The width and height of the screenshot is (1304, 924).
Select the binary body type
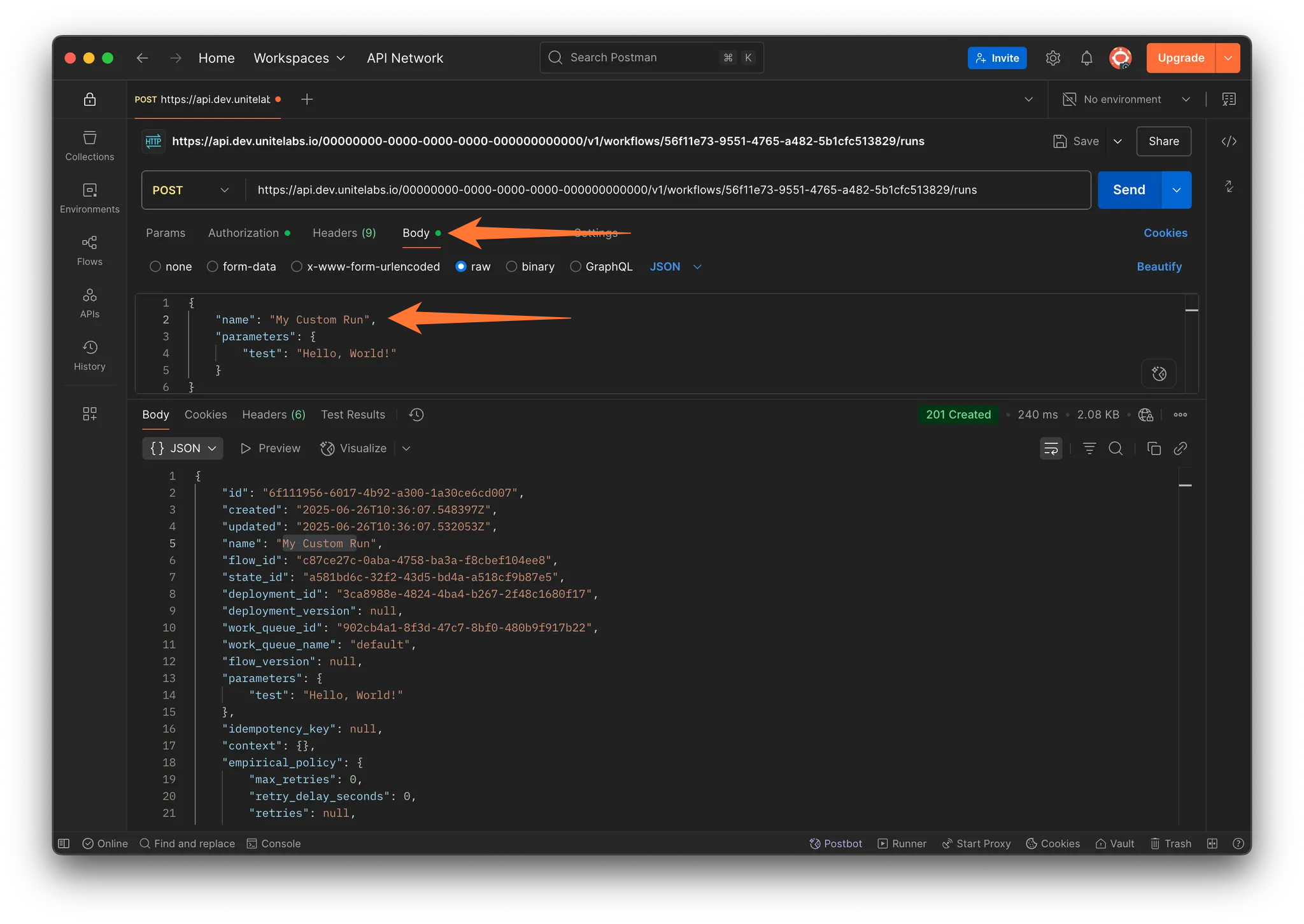tap(530, 267)
